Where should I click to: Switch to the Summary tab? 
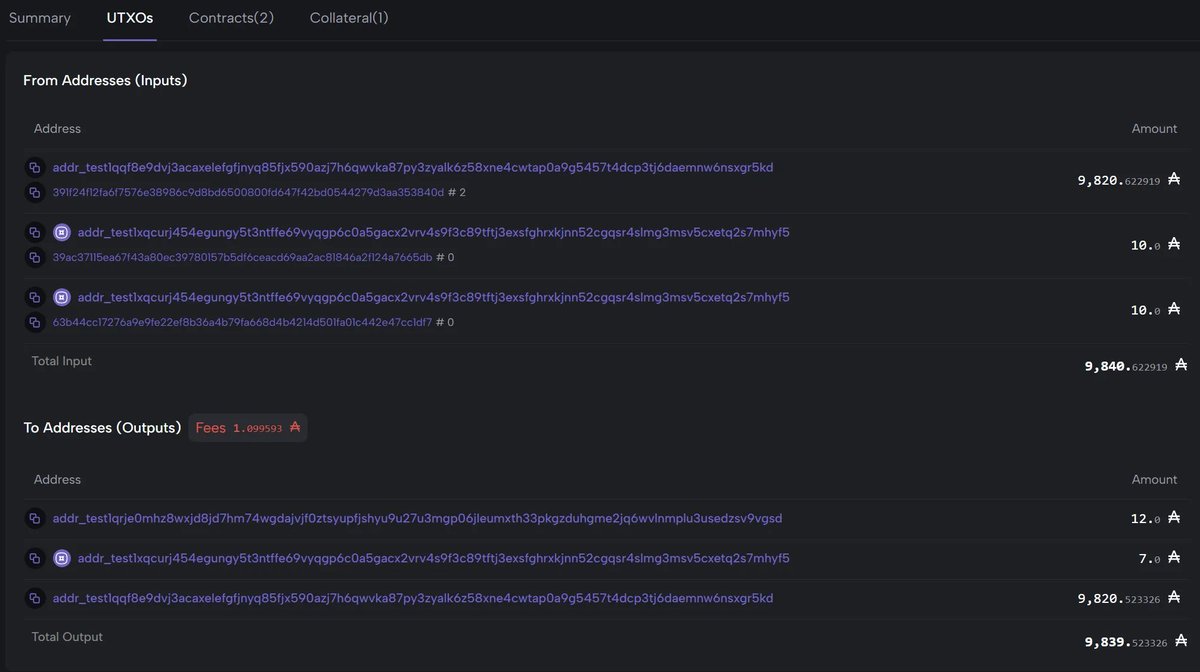pyautogui.click(x=40, y=18)
